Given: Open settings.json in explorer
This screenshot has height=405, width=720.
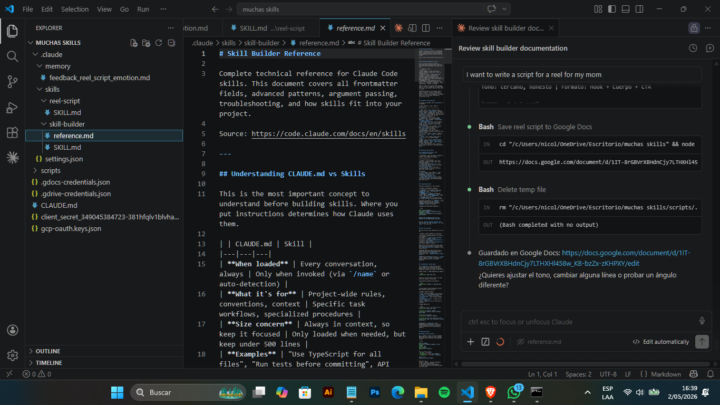Looking at the screenshot, I should [64, 159].
